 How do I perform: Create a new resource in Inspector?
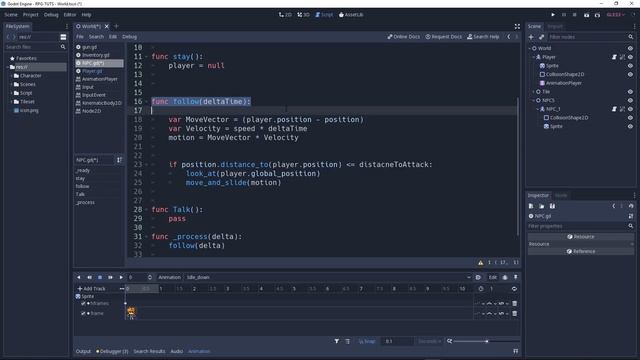click(531, 206)
